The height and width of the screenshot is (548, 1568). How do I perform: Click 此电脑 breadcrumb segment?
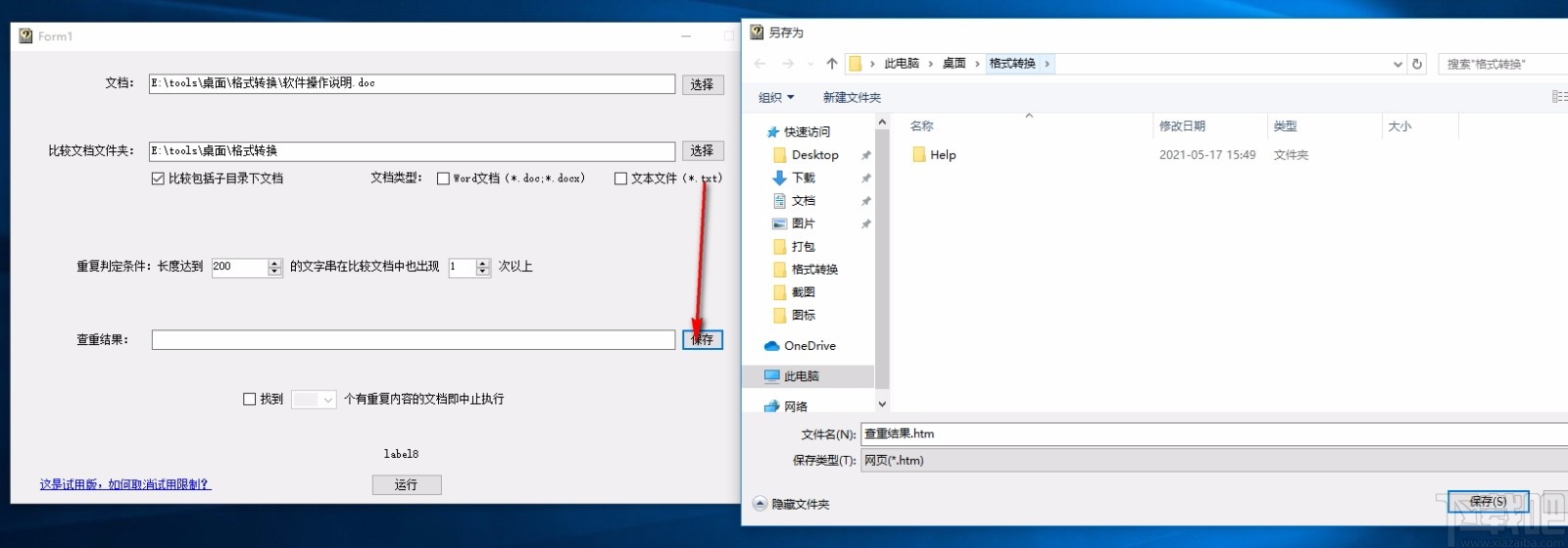coord(902,64)
